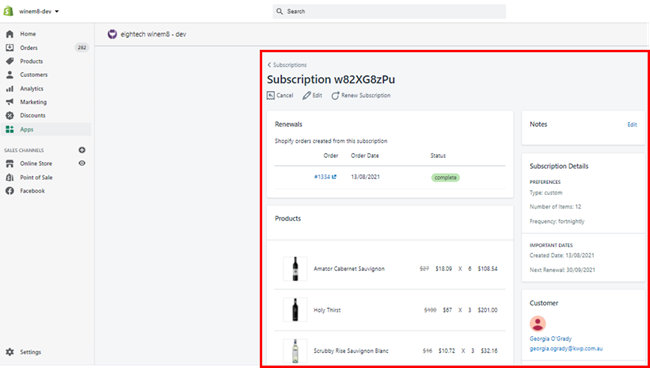
Task: Select Apps in the sidebar
Action: 46,129
